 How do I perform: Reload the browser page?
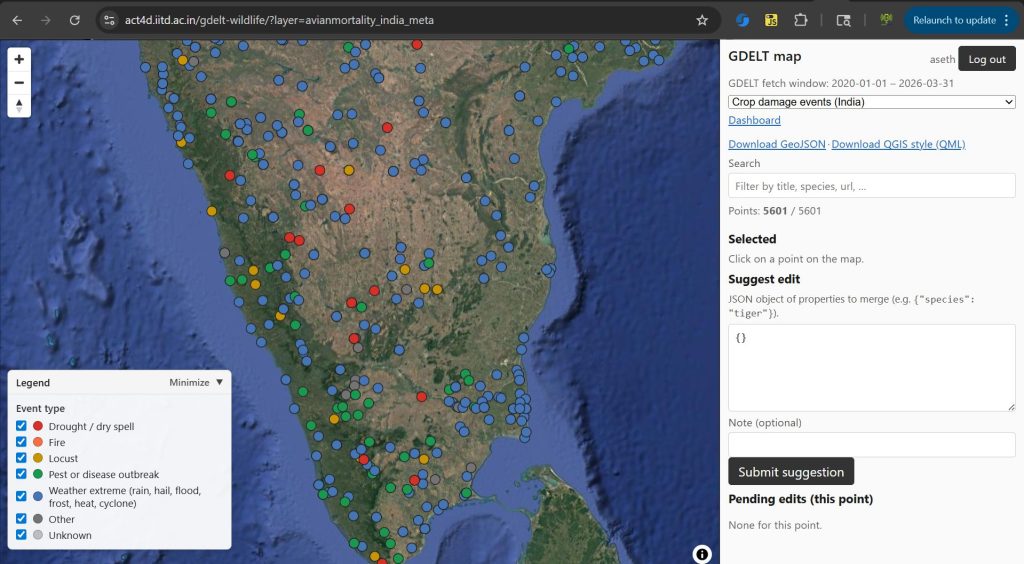(x=74, y=20)
